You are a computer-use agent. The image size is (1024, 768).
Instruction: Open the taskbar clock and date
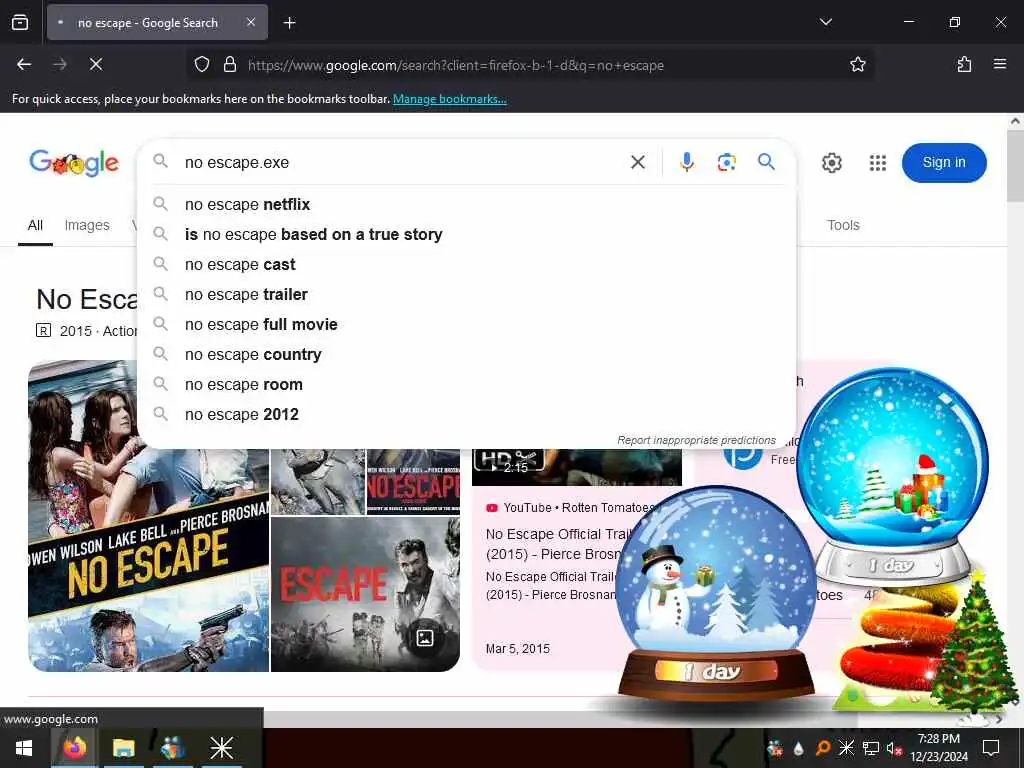(938, 748)
